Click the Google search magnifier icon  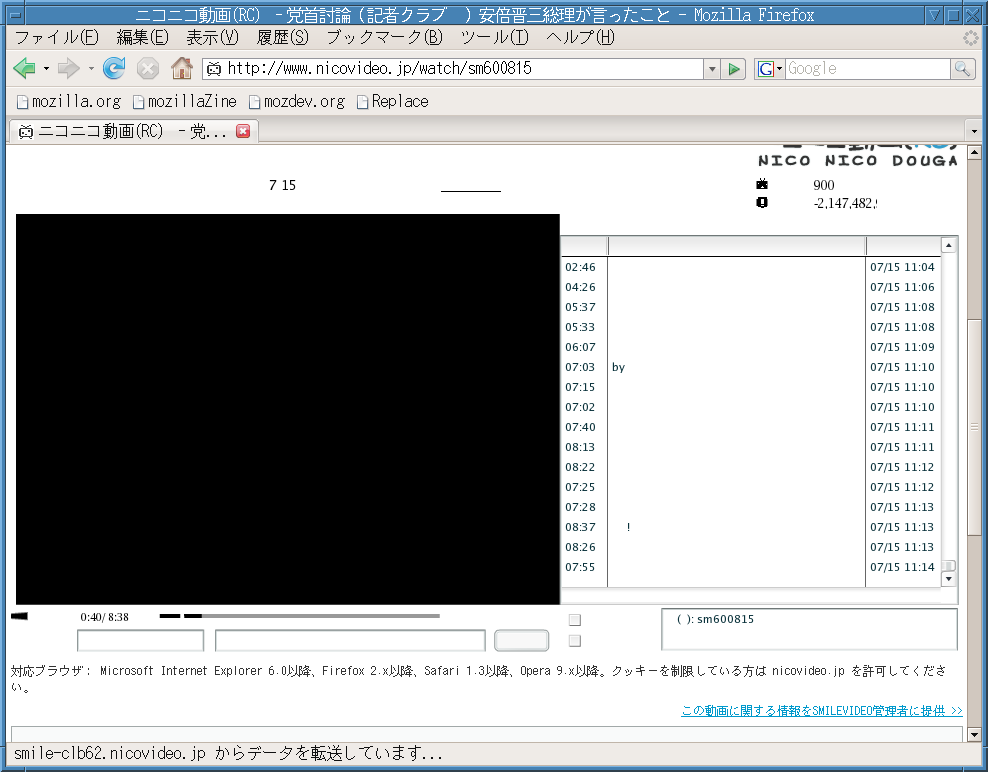(962, 69)
